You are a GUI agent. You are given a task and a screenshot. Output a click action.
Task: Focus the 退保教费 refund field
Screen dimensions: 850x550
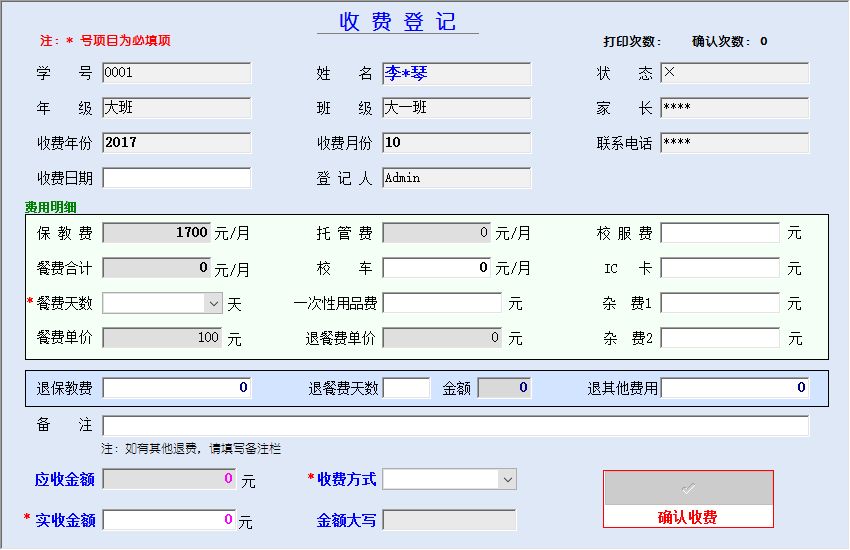pyautogui.click(x=177, y=388)
